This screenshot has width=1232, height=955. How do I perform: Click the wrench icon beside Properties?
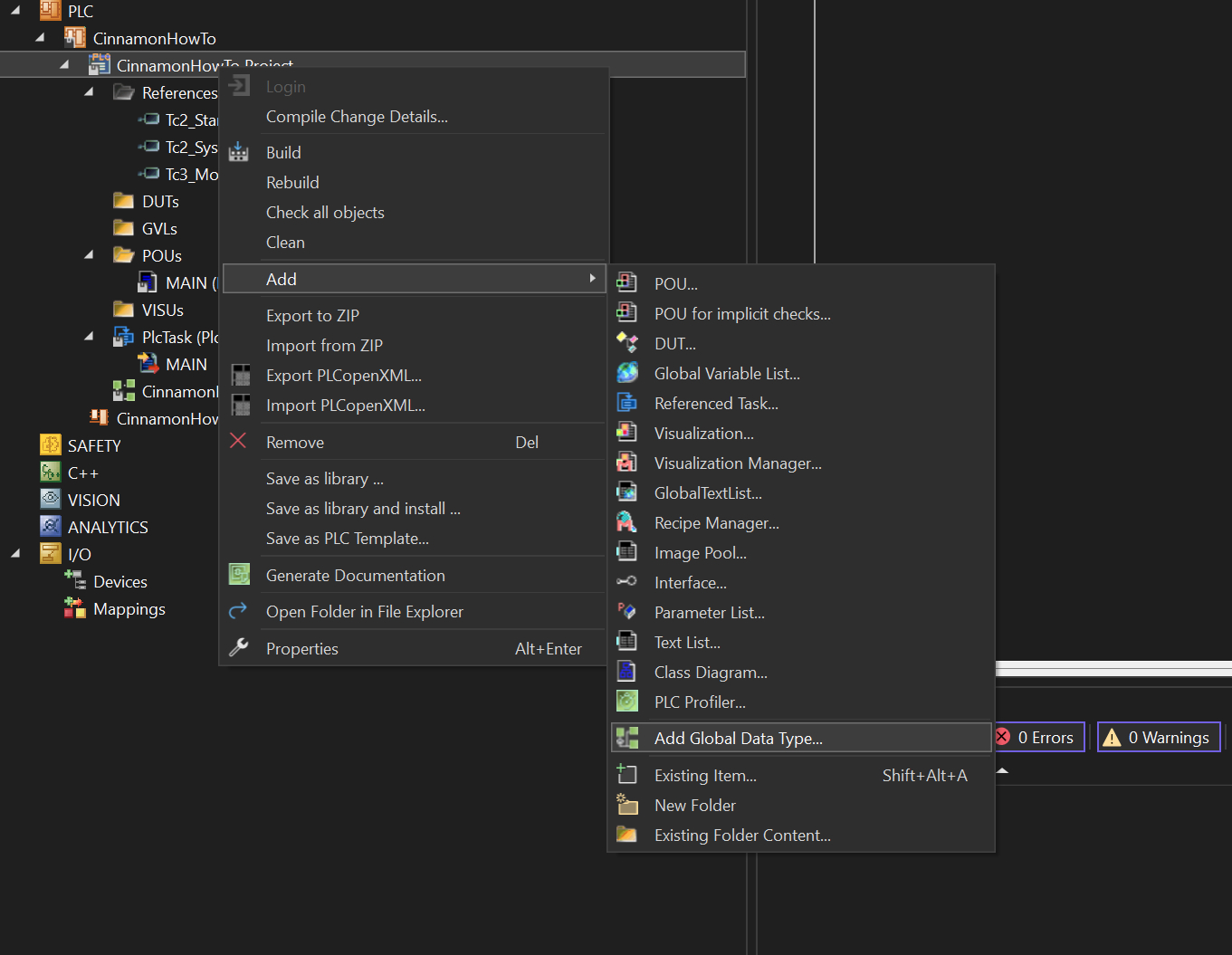(239, 647)
